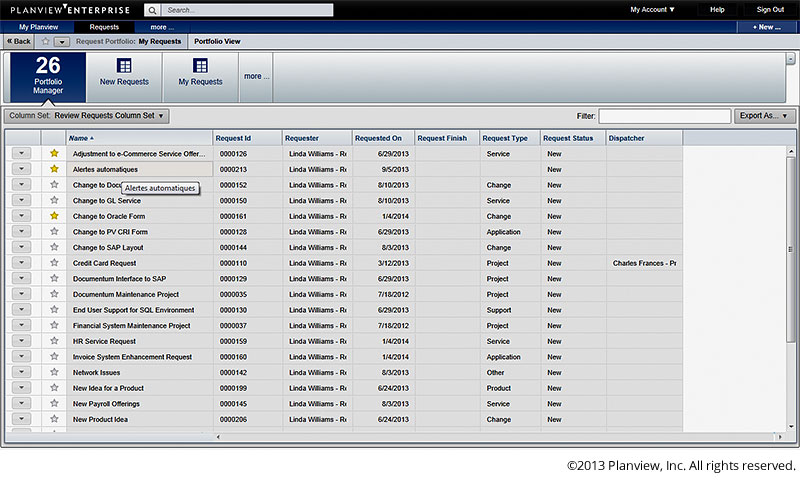This screenshot has width=800, height=480.
Task: Star the Documentum Maintenance Project row
Action: pos(54,294)
